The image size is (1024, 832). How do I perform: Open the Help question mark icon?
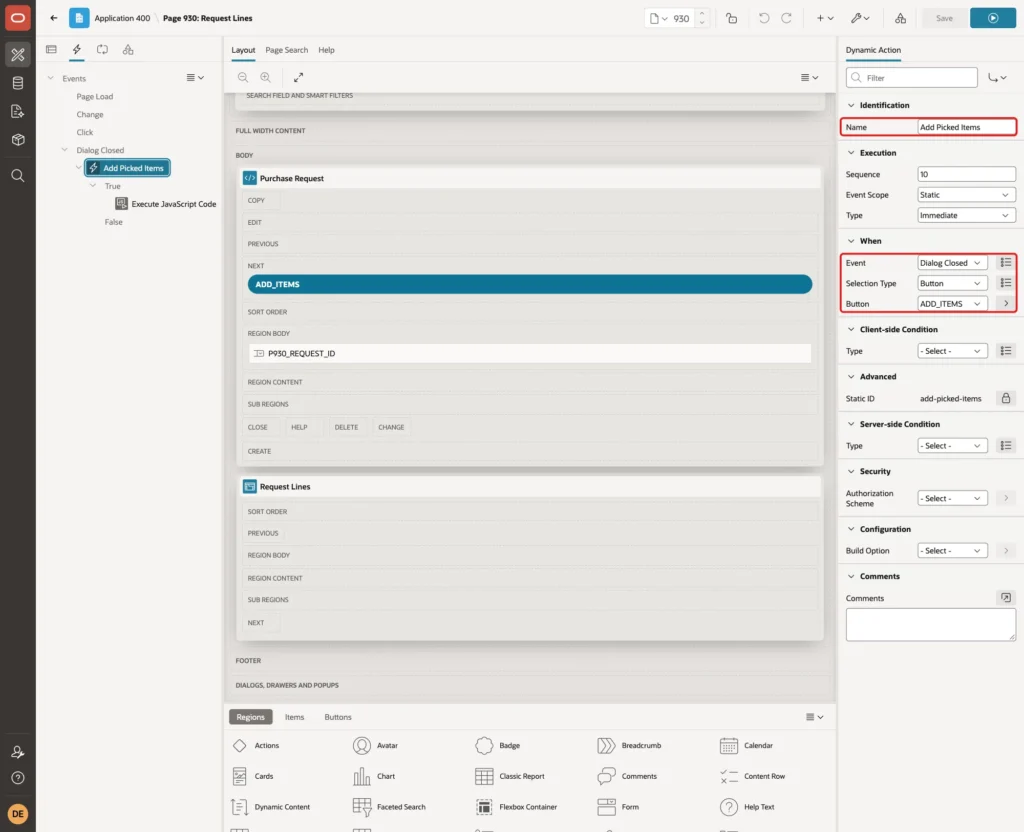pyautogui.click(x=18, y=778)
